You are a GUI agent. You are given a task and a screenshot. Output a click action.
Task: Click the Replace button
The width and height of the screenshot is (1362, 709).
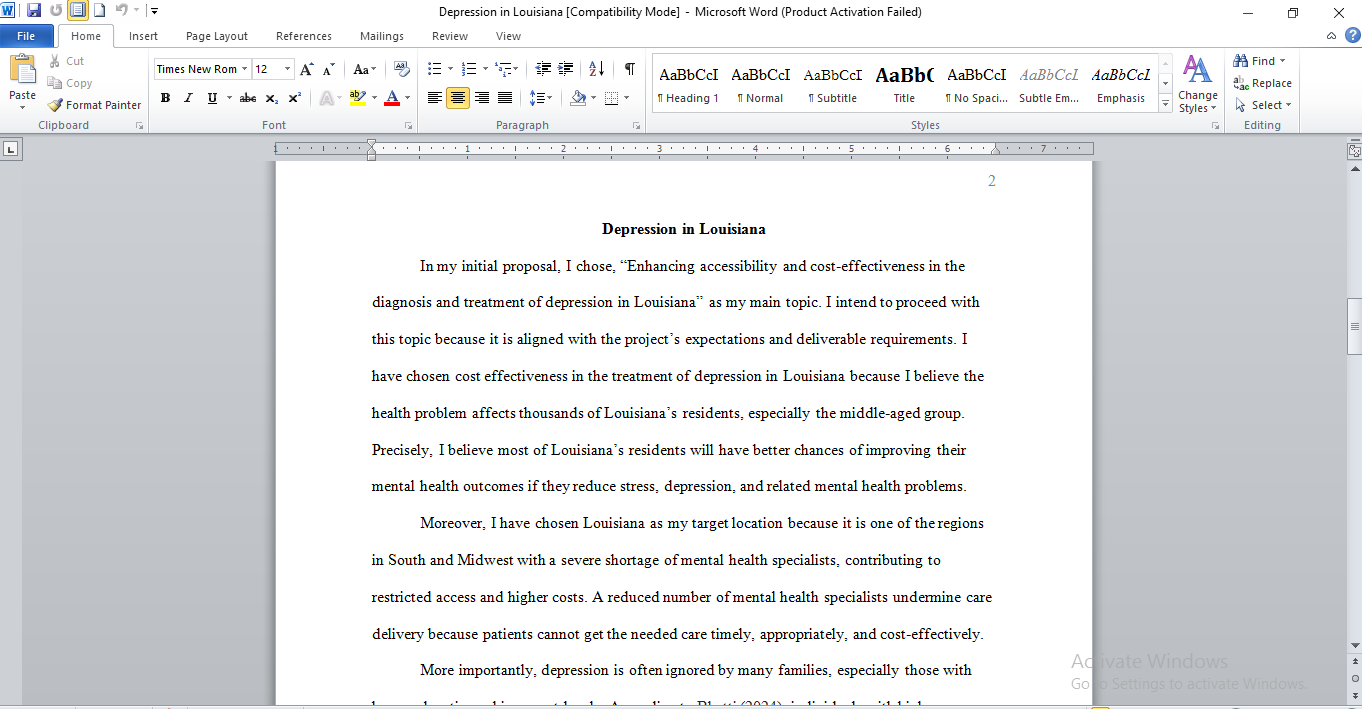pyautogui.click(x=1263, y=83)
